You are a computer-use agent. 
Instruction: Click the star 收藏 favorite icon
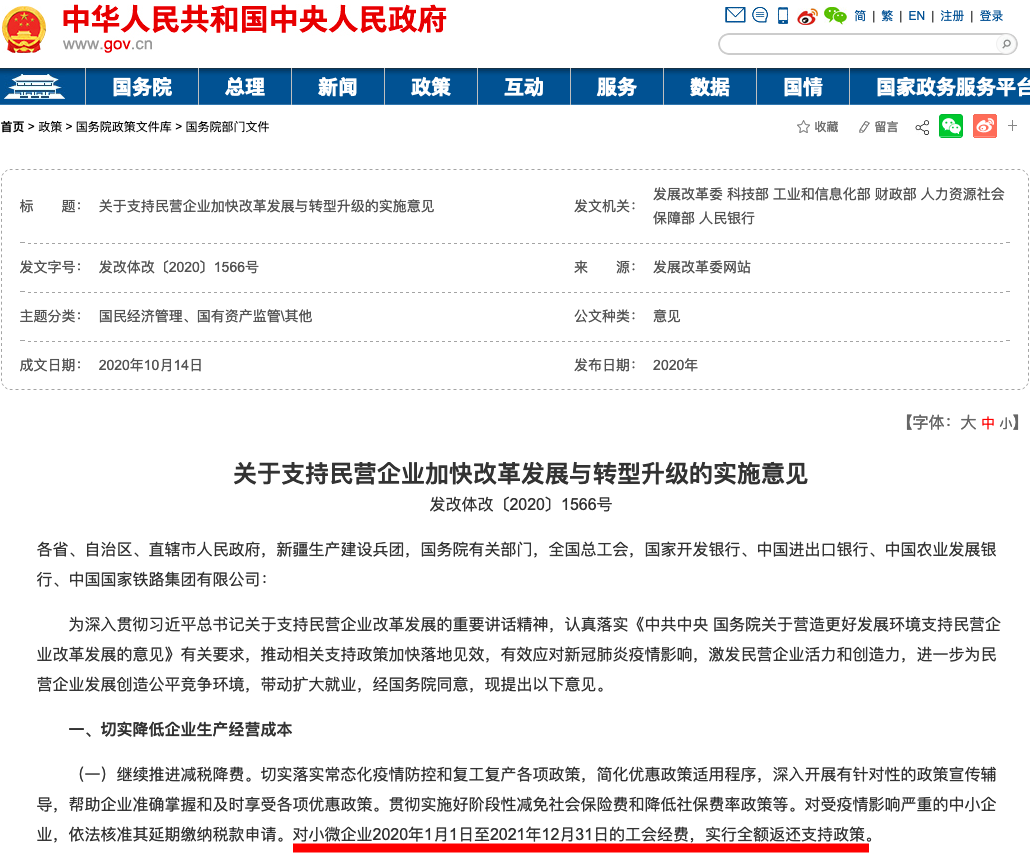point(803,127)
